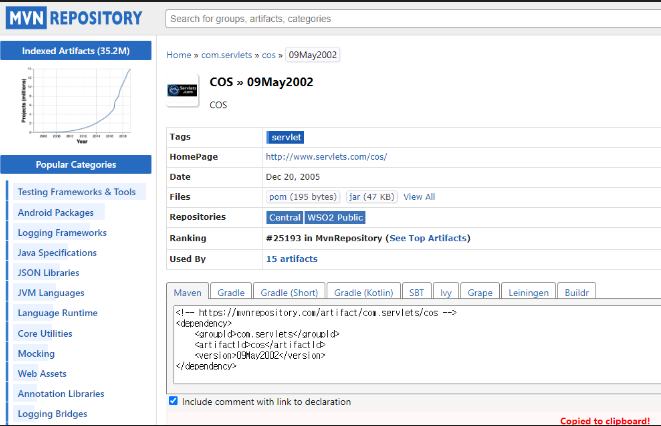This screenshot has width=661, height=426.
Task: Click the 09May2002 breadcrumb version
Action: click(x=313, y=55)
